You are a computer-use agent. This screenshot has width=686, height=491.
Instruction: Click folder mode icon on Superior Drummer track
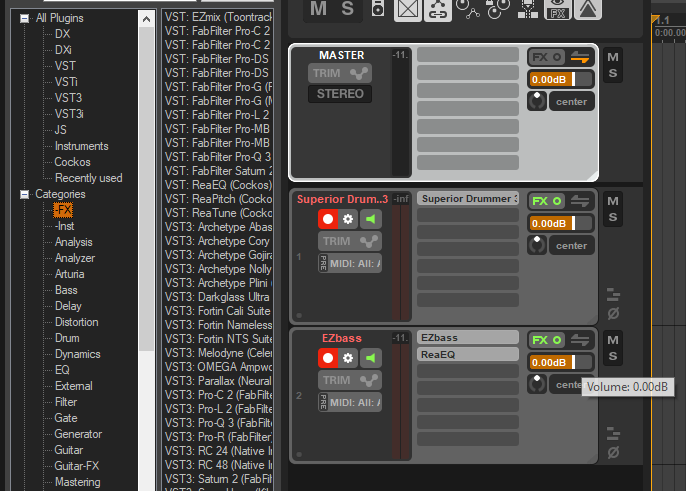pos(613,295)
